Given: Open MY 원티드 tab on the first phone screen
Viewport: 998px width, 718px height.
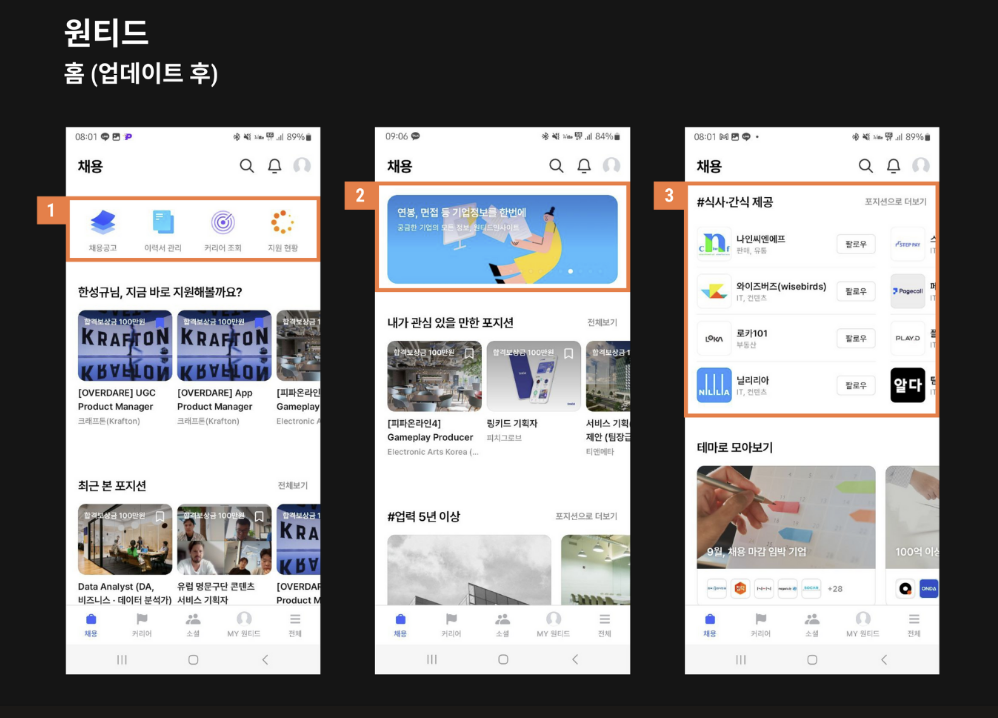Looking at the screenshot, I should click(x=244, y=624).
